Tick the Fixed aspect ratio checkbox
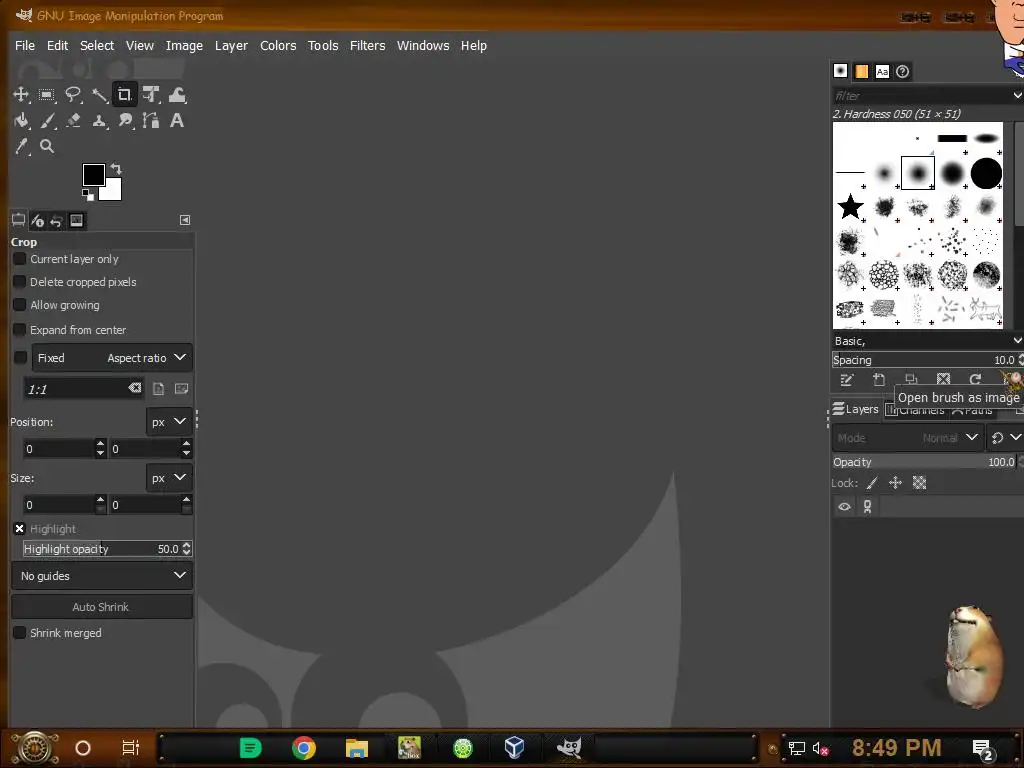This screenshot has height=768, width=1024. point(20,358)
